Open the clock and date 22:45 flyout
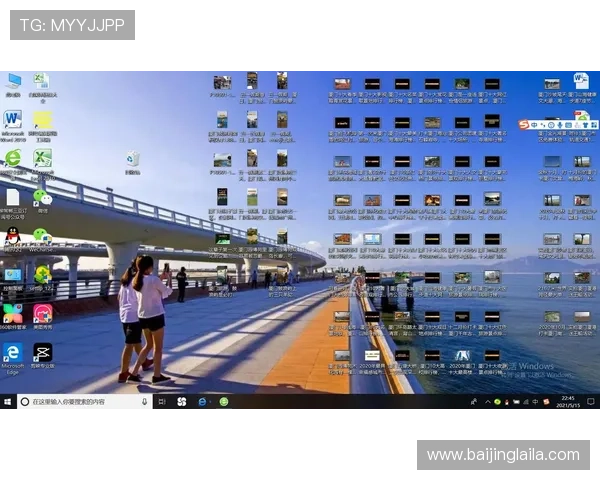Image resolution: width=600 pixels, height=480 pixels. point(569,401)
